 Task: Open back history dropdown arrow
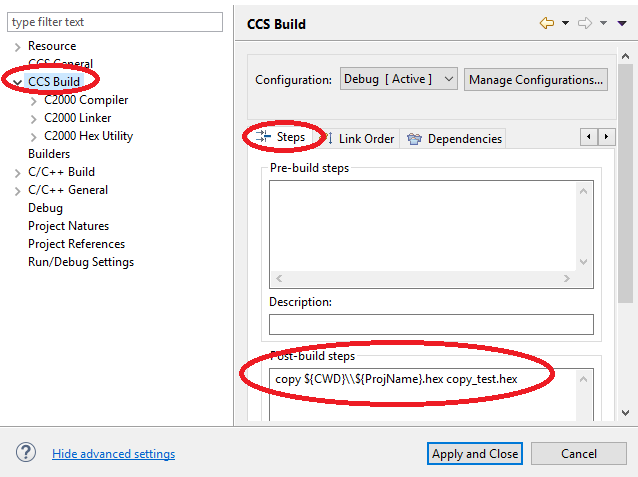(x=565, y=23)
